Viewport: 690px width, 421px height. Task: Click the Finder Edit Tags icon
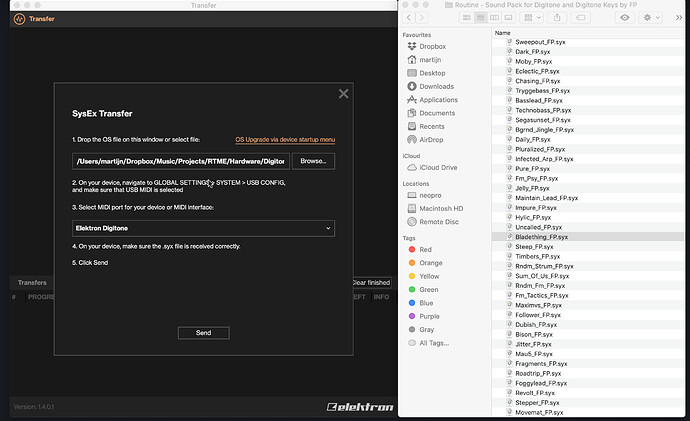pos(581,18)
